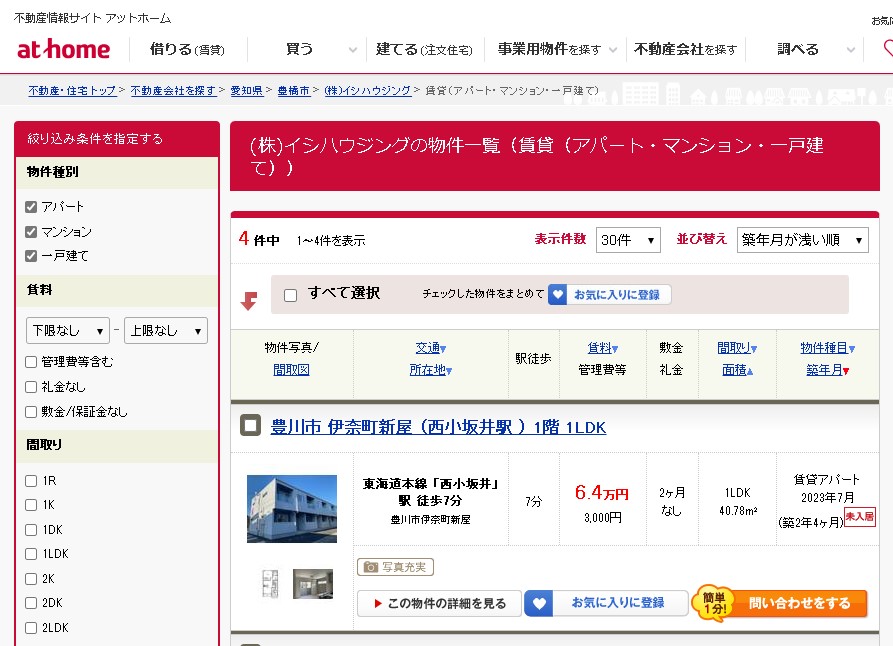Sort by 面積 ascending arrow
The width and height of the screenshot is (893, 646).
(x=750, y=370)
